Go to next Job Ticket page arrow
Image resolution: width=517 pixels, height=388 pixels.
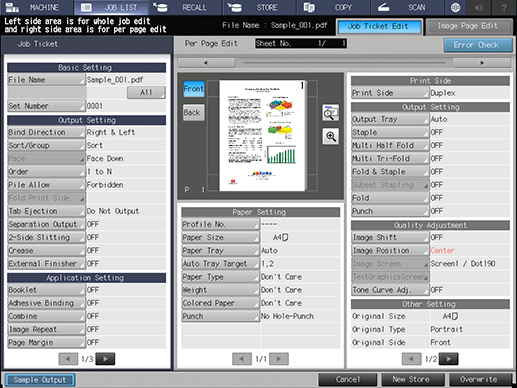tap(105, 359)
